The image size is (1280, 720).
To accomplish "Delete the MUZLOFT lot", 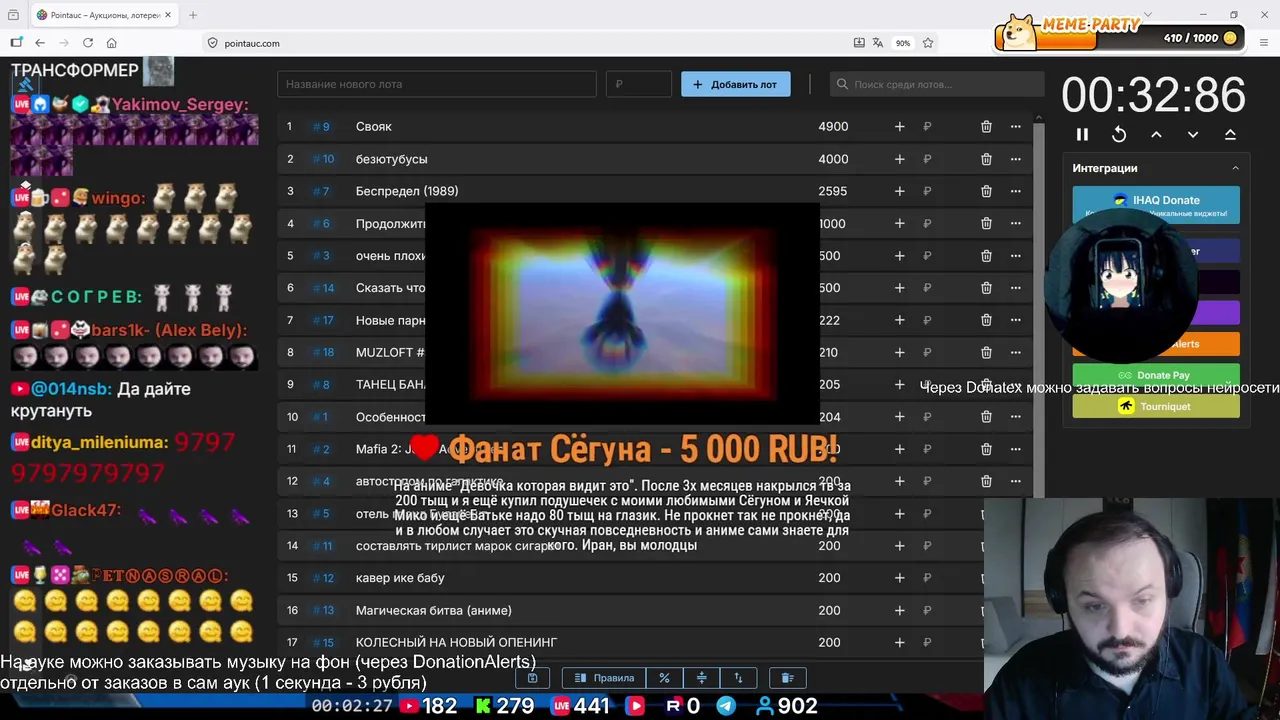I will tap(986, 352).
